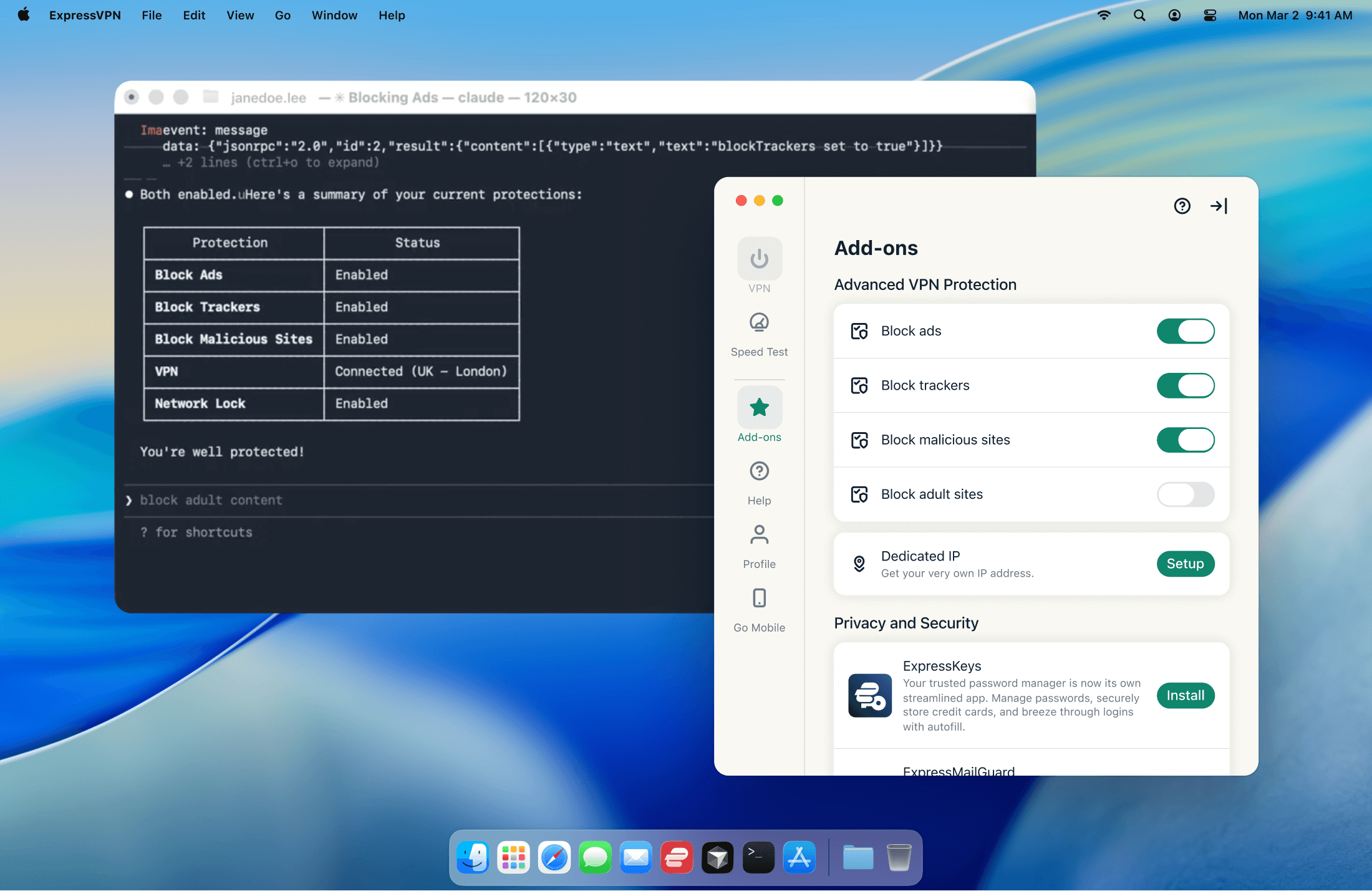Toggle Block malicious sites off

point(1185,440)
